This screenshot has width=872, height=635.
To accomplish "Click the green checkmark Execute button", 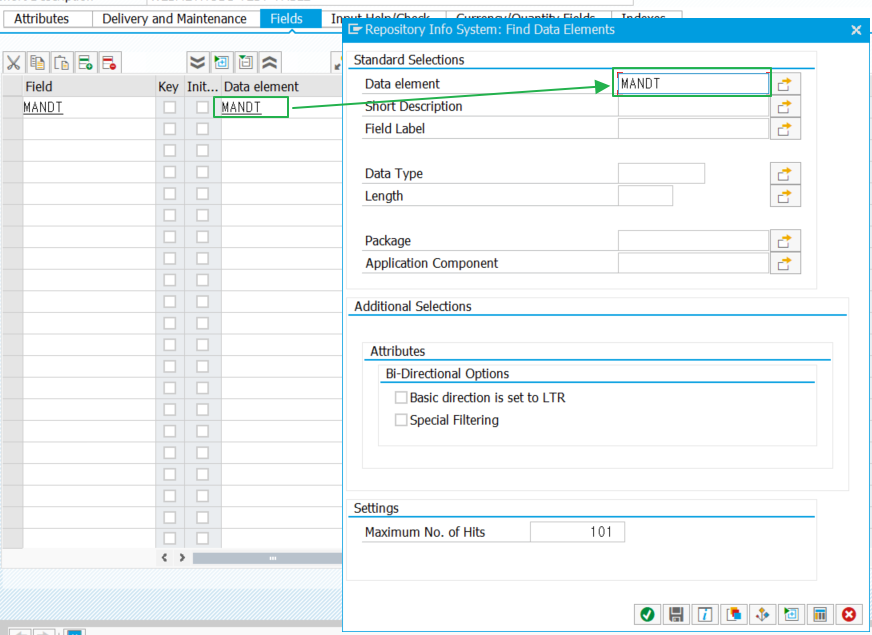I will 647,615.
